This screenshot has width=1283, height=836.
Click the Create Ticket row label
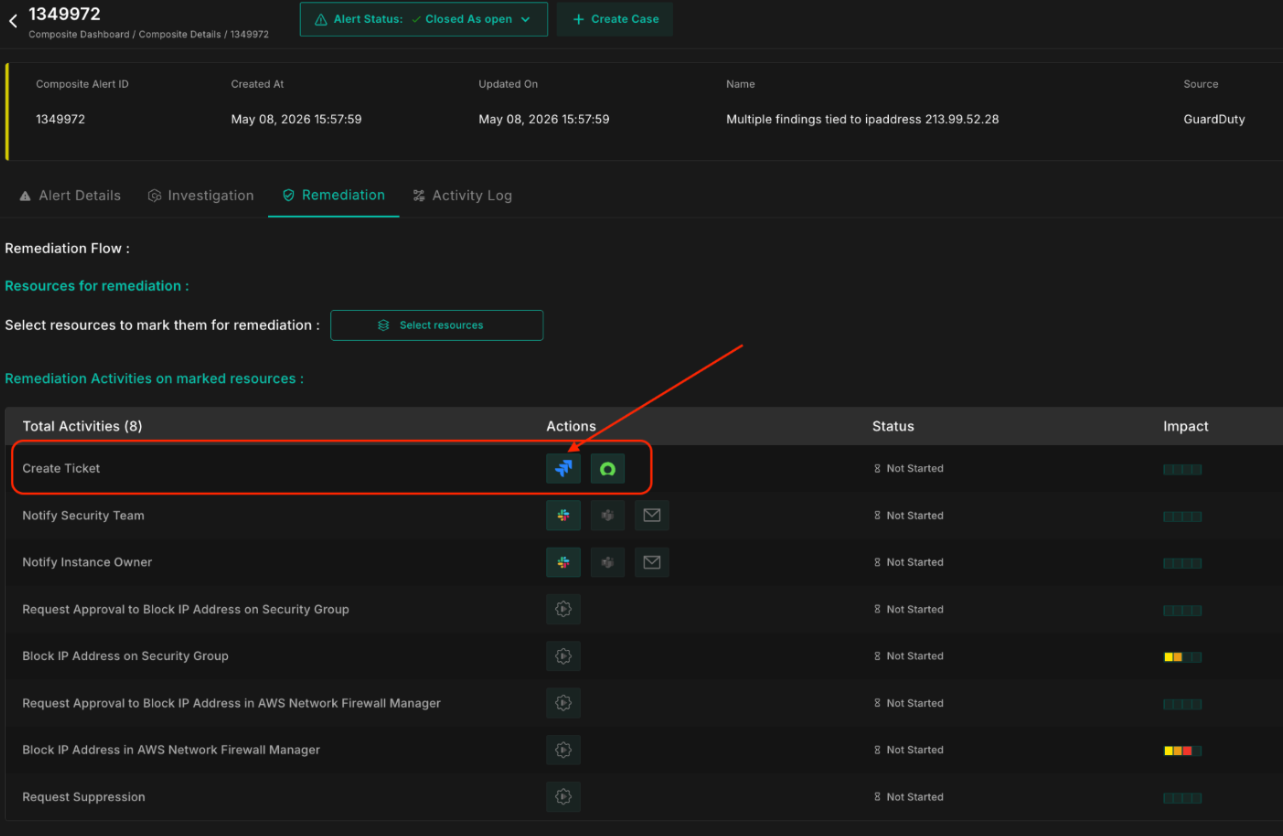click(61, 468)
